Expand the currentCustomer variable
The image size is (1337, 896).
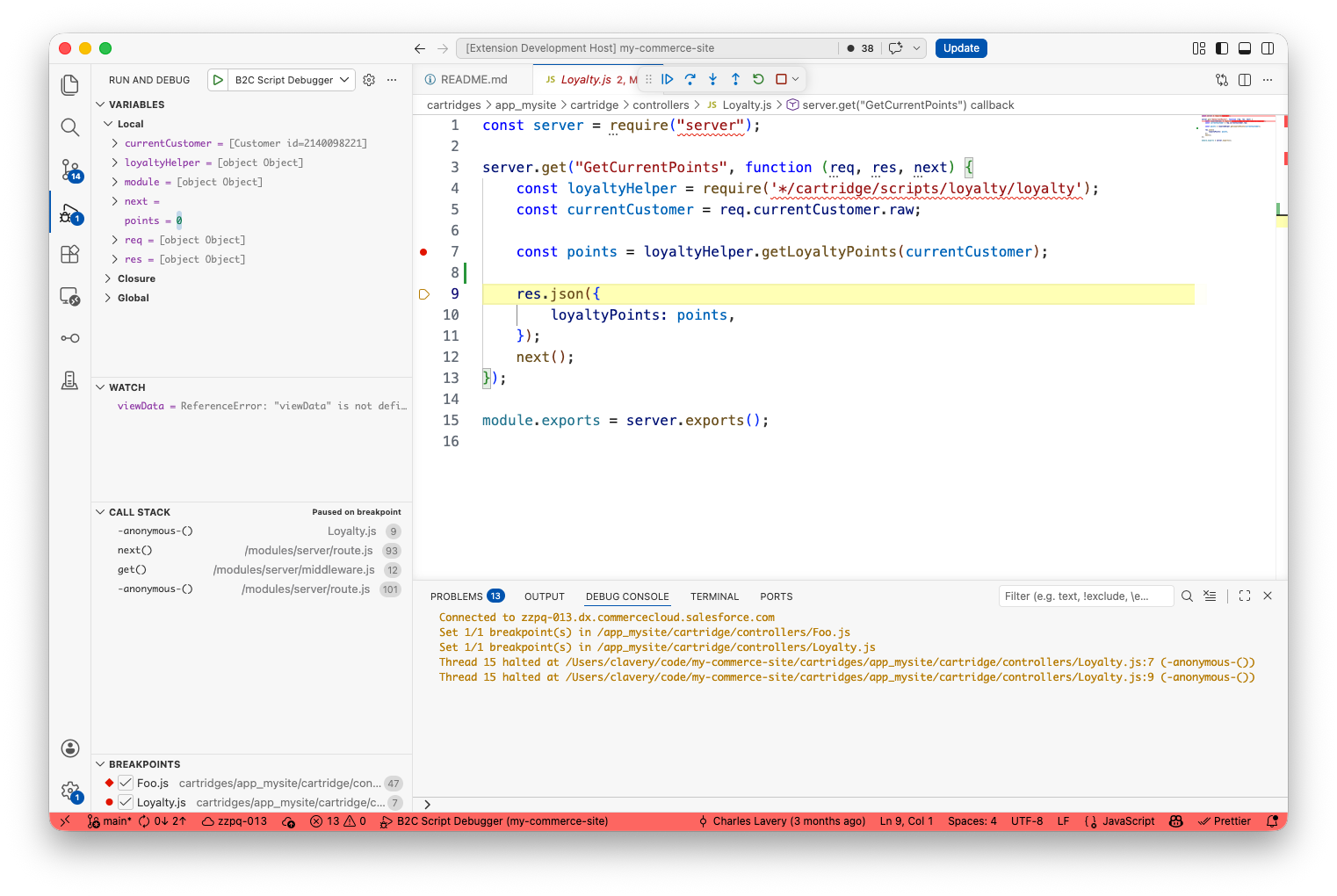click(114, 143)
